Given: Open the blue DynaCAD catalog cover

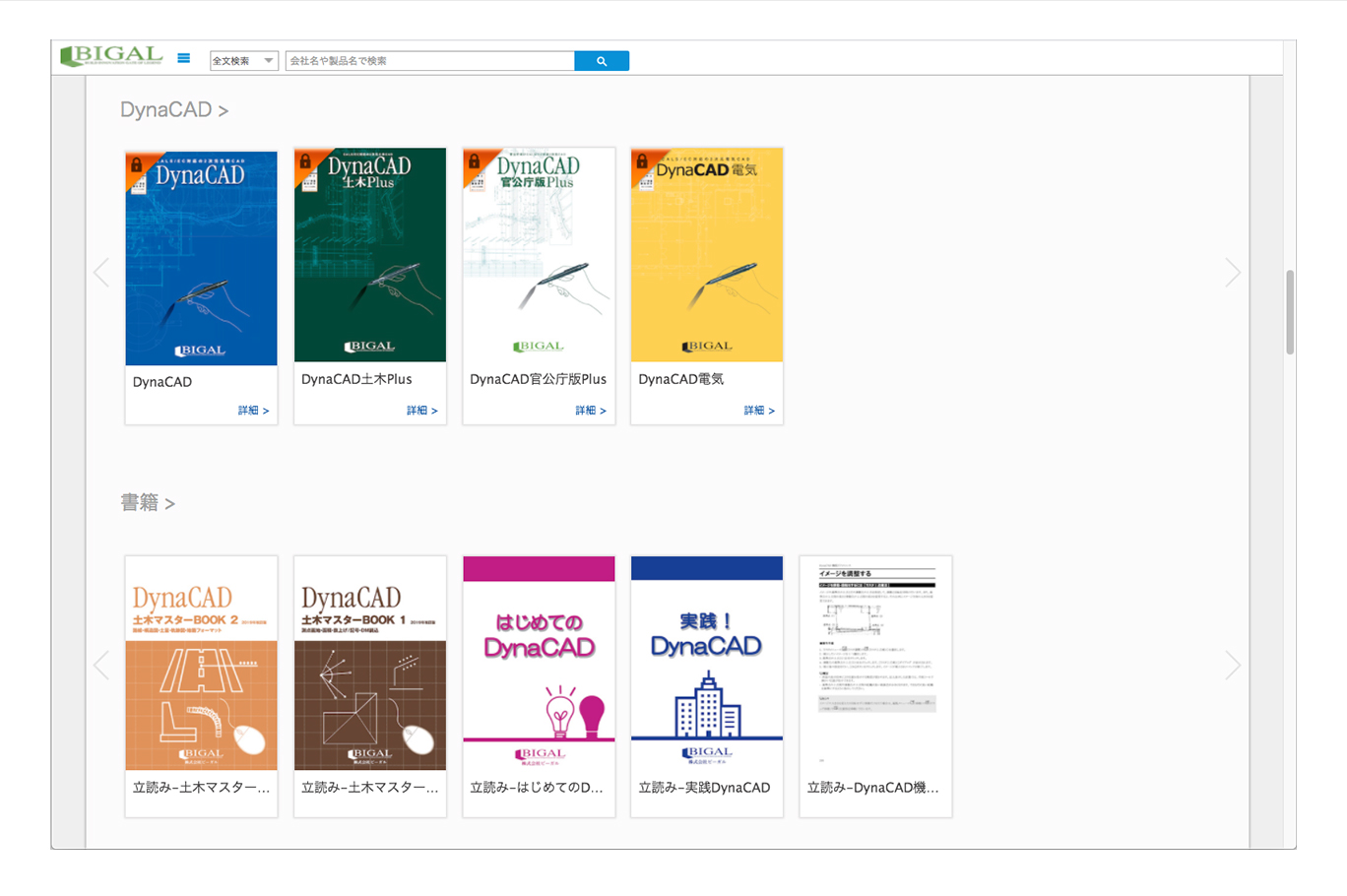Looking at the screenshot, I should coord(201,258).
